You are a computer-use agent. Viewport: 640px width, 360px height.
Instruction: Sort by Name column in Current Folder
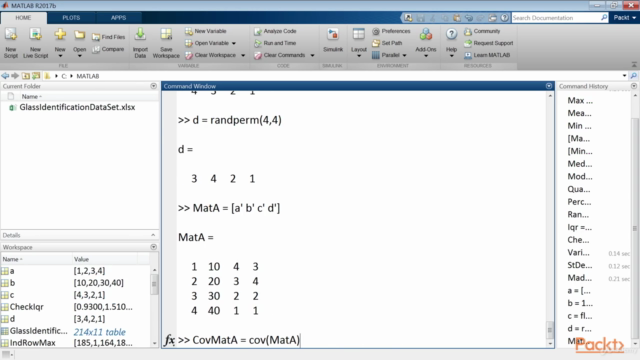(31, 97)
